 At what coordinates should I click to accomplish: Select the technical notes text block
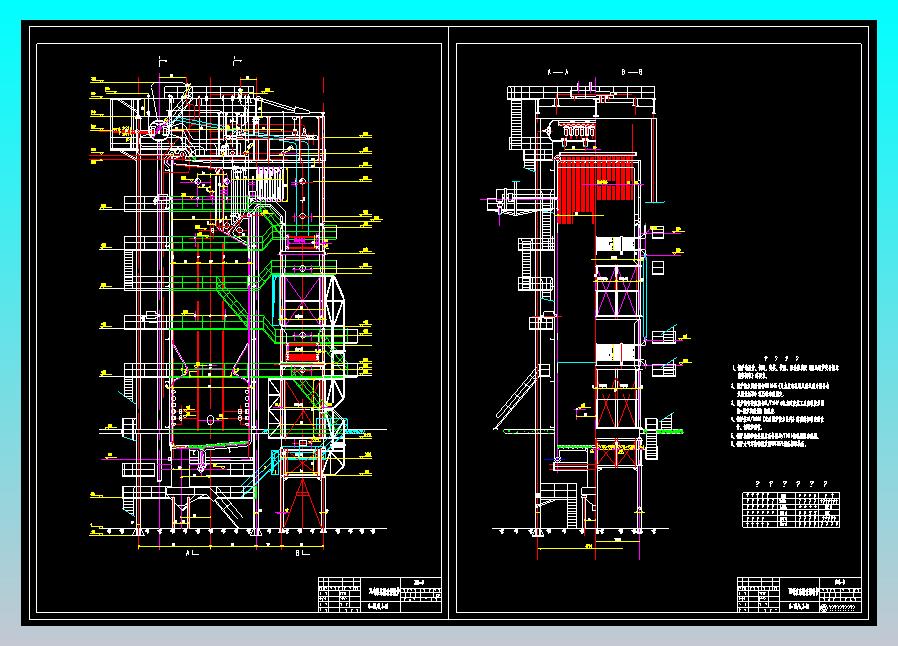[x=785, y=401]
